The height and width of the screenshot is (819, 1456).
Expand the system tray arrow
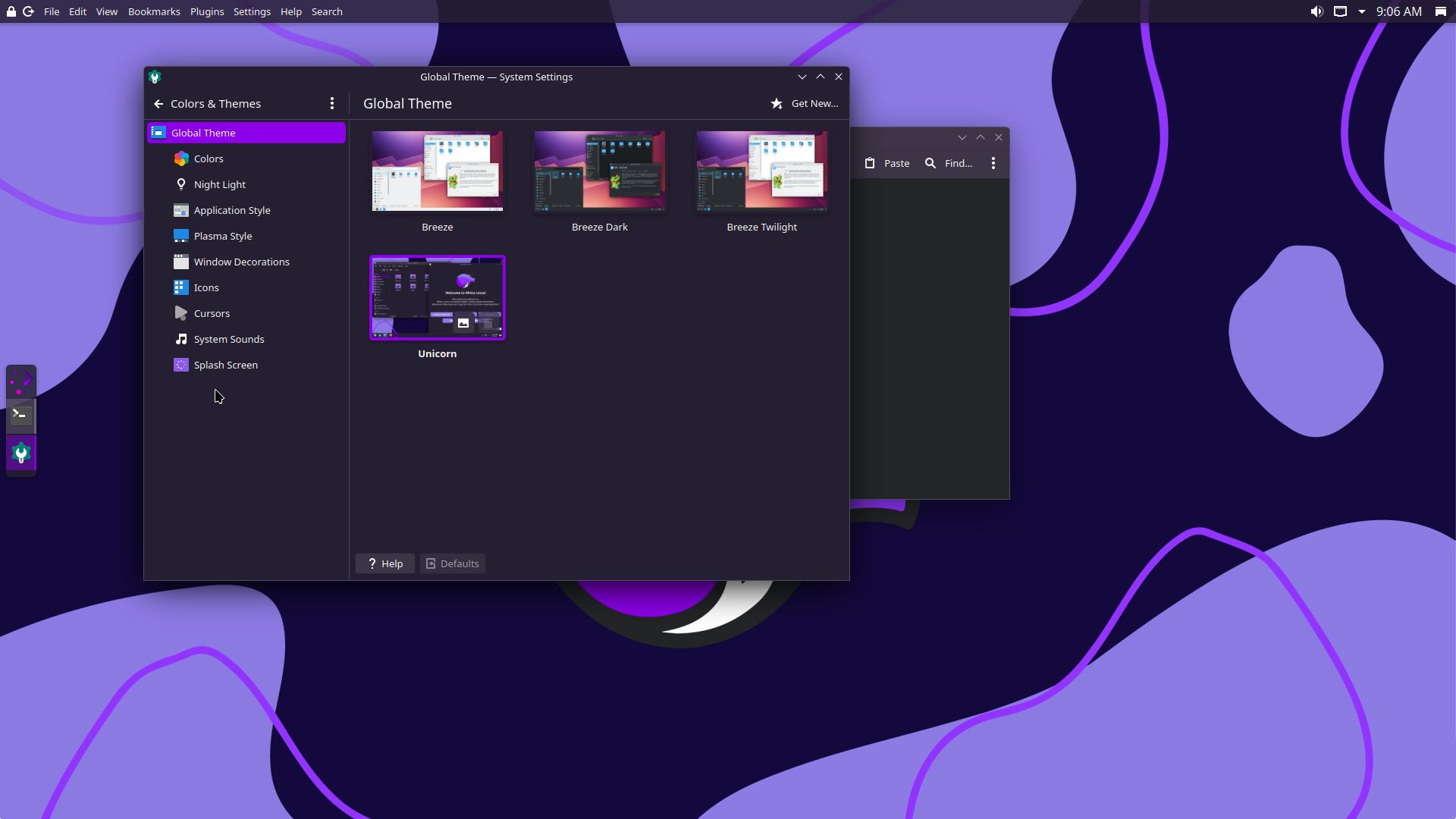click(1362, 11)
